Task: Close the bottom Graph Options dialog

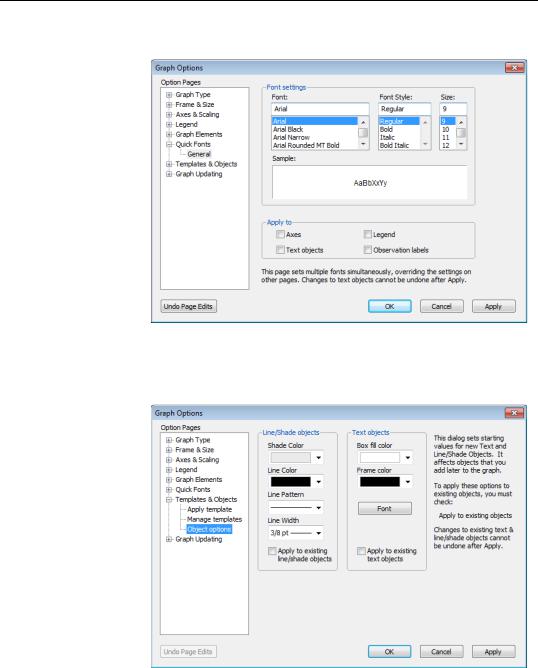Action: click(x=515, y=412)
